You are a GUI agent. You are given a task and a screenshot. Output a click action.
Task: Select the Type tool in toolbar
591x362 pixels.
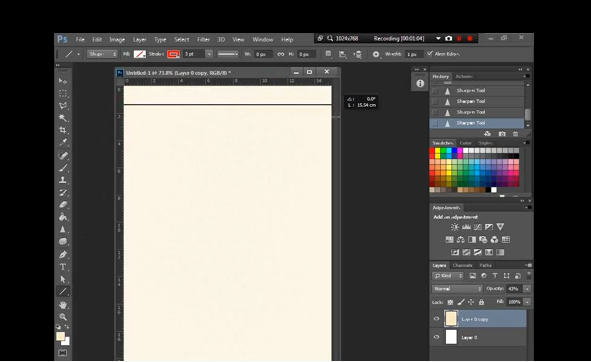click(x=63, y=267)
